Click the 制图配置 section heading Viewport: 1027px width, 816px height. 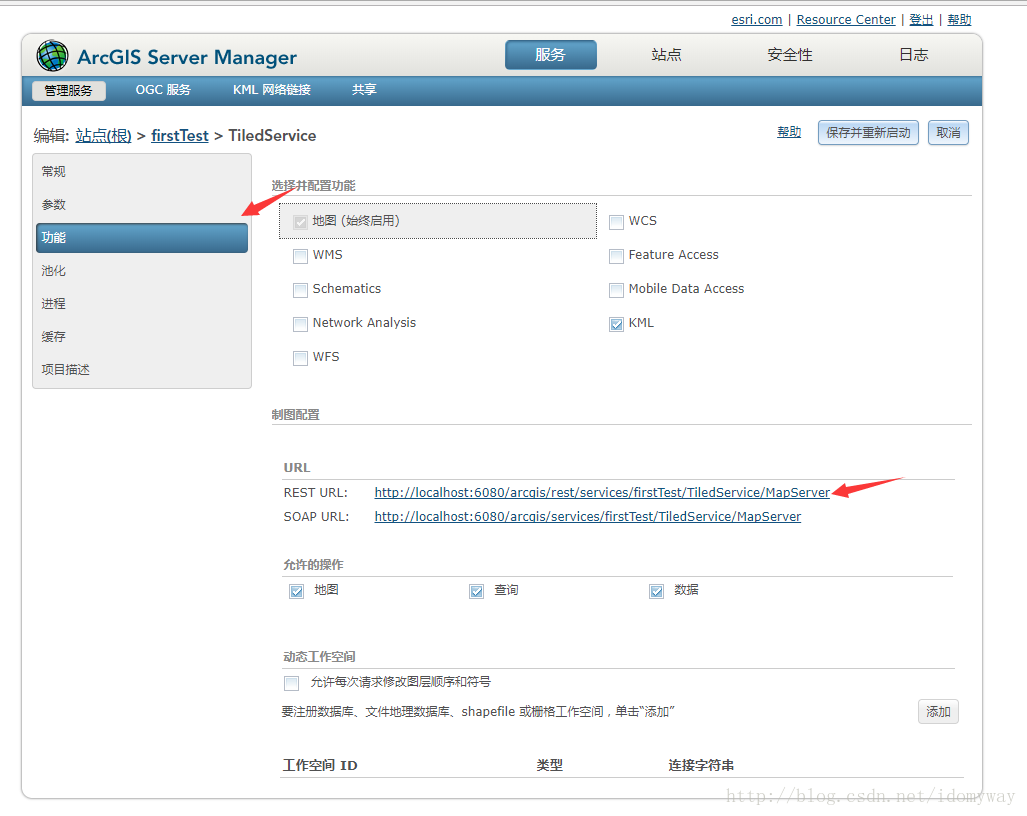click(295, 415)
